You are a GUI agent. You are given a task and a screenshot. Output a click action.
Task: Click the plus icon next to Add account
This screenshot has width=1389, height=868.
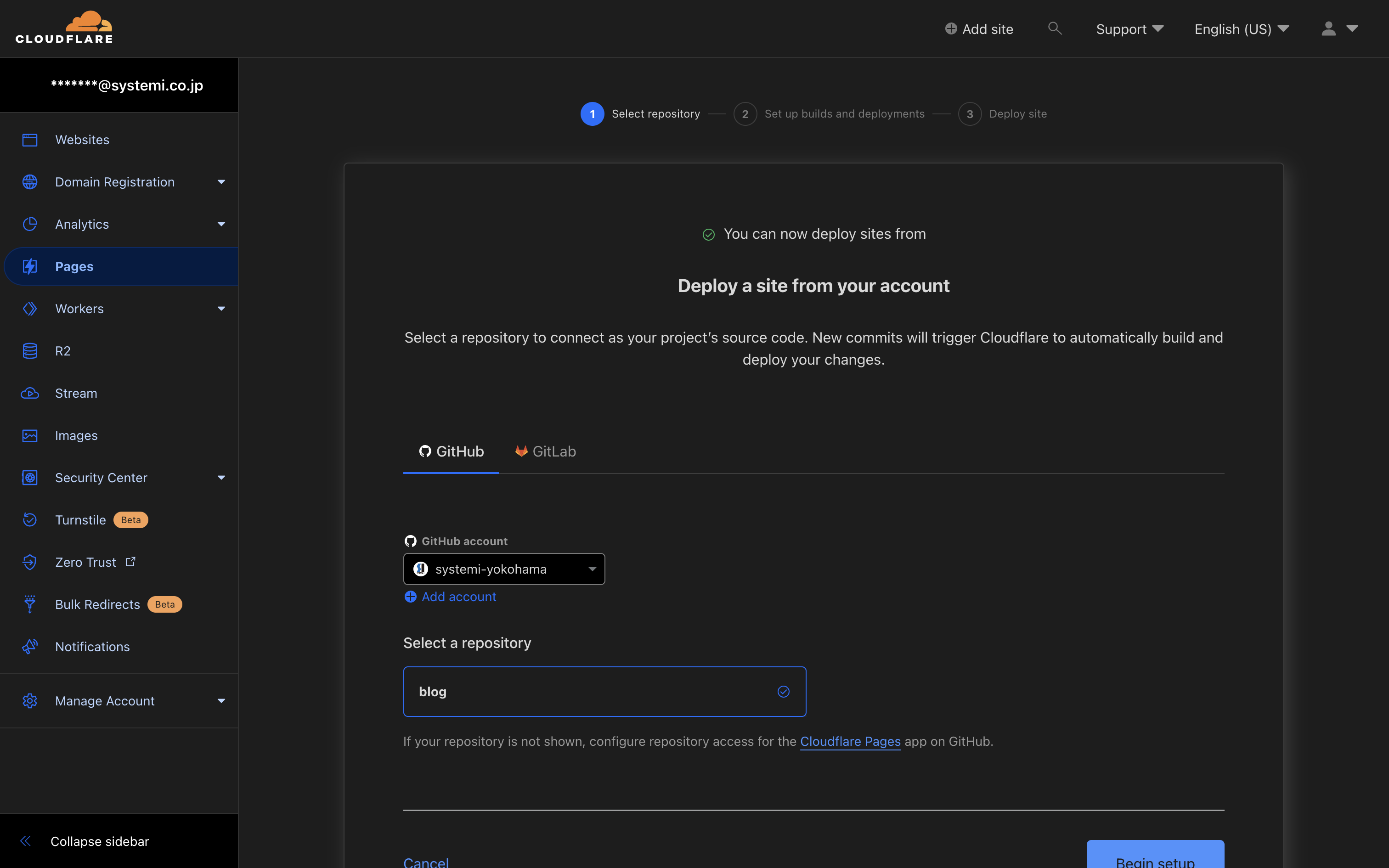tap(410, 597)
